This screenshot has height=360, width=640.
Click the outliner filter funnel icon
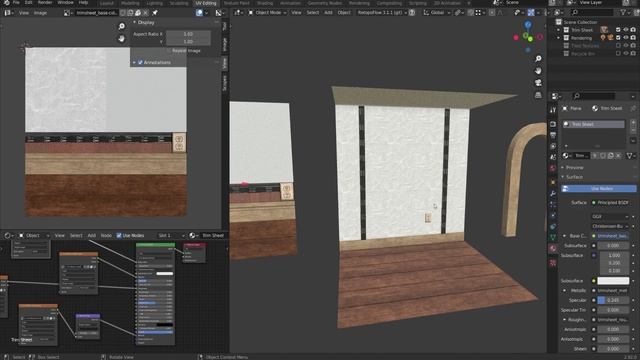(x=624, y=13)
